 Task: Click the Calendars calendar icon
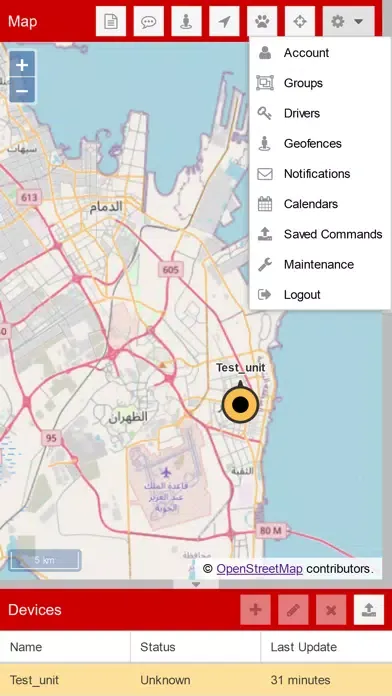point(265,204)
